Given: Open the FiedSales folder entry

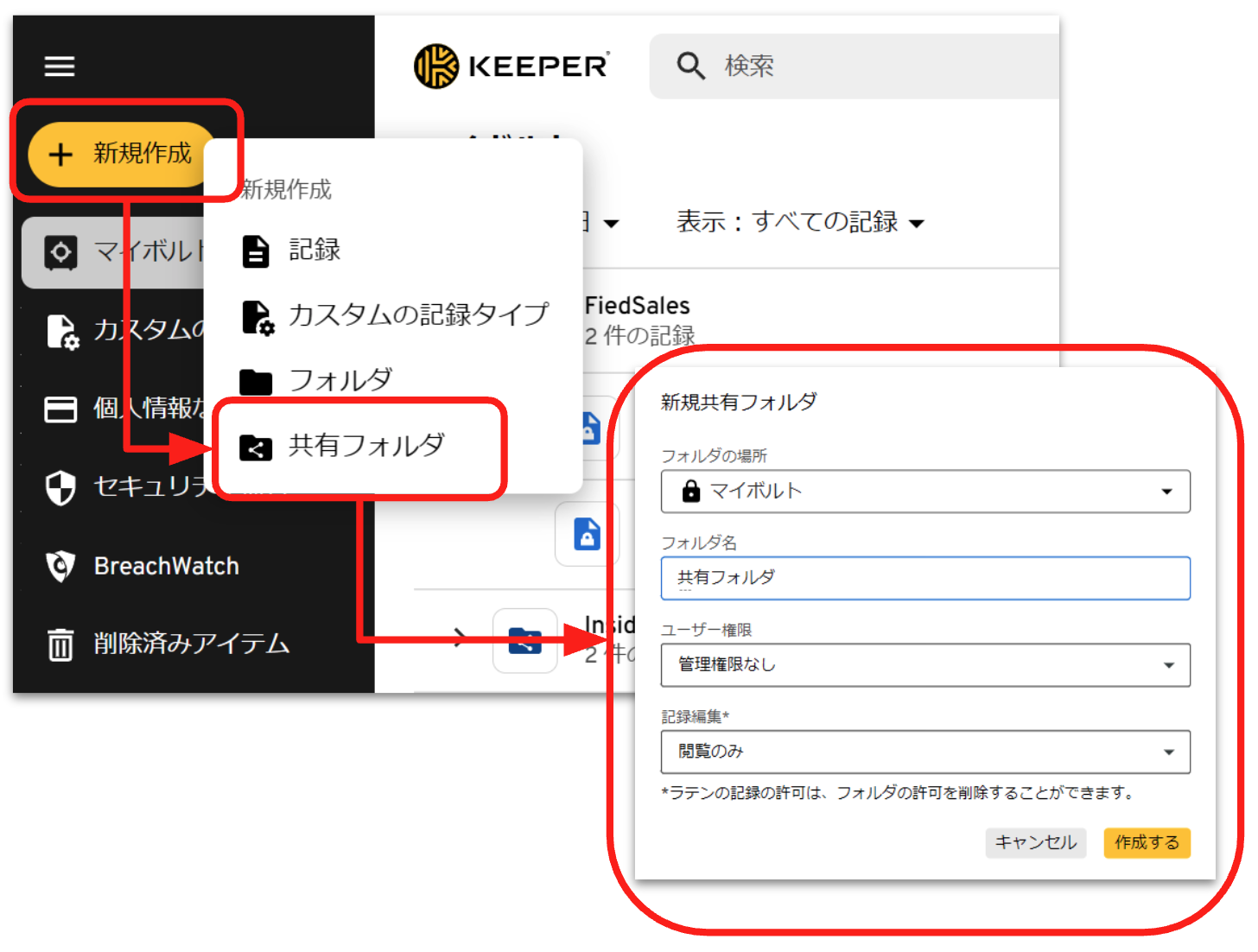Looking at the screenshot, I should [x=638, y=321].
